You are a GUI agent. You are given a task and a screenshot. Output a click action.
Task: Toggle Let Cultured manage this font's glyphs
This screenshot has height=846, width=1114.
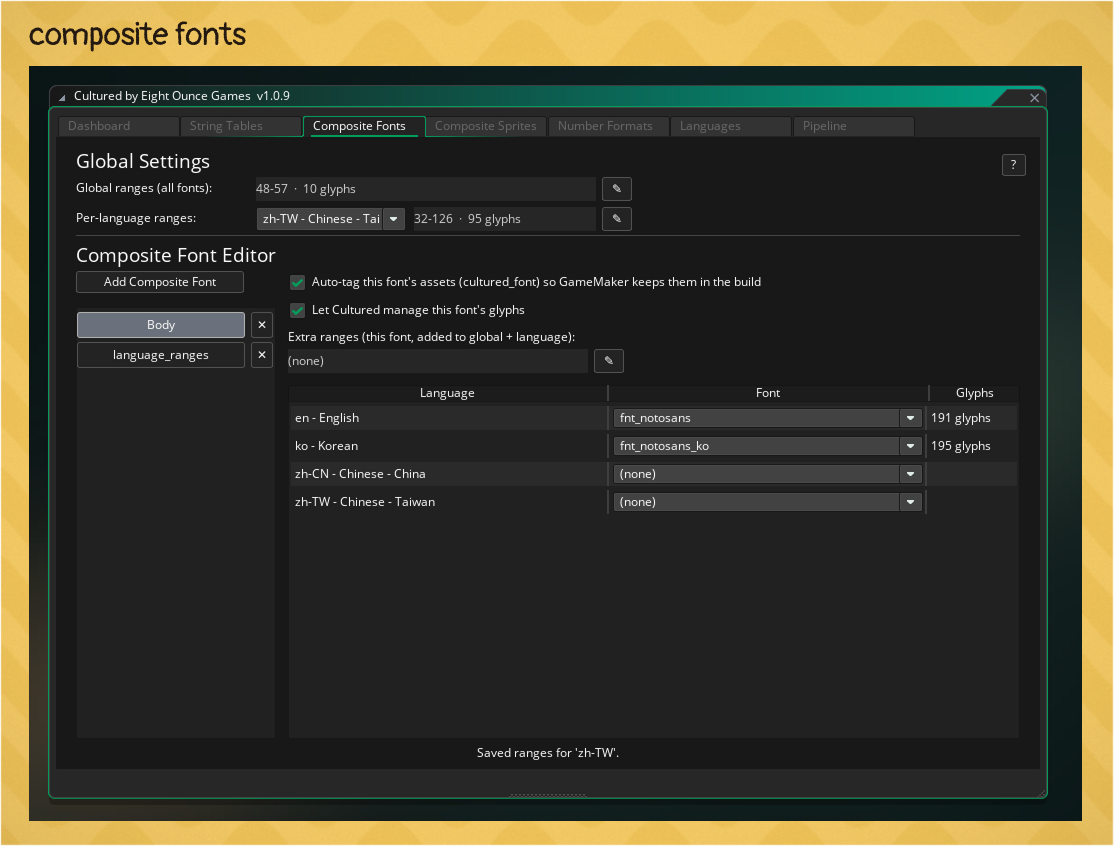coord(298,310)
